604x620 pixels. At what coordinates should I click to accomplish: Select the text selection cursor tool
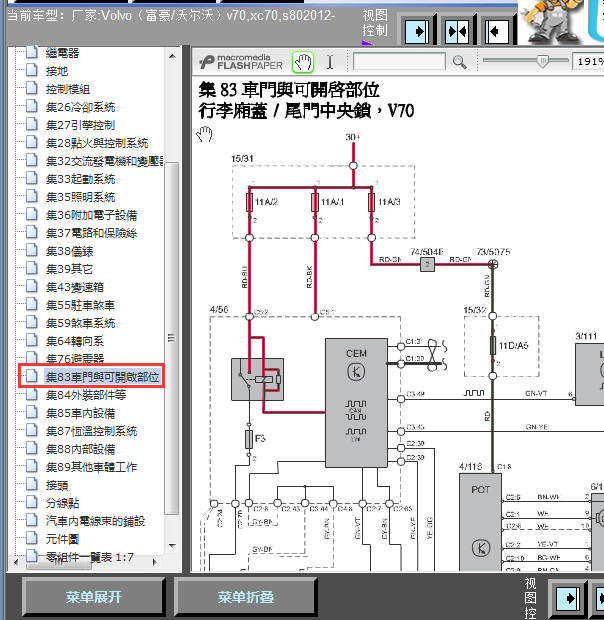pyautogui.click(x=330, y=62)
